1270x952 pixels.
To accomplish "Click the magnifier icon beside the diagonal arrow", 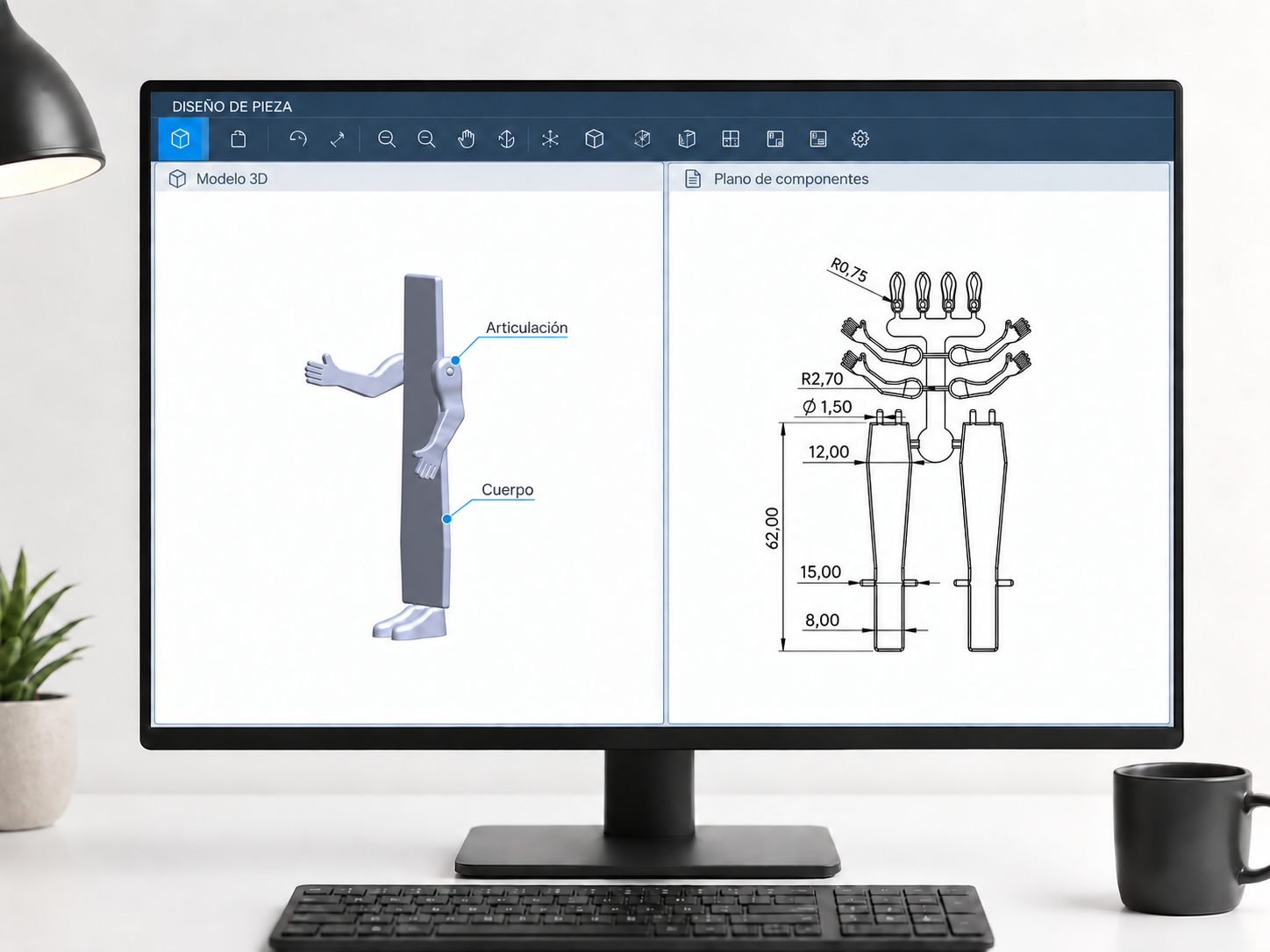I will coord(387,139).
